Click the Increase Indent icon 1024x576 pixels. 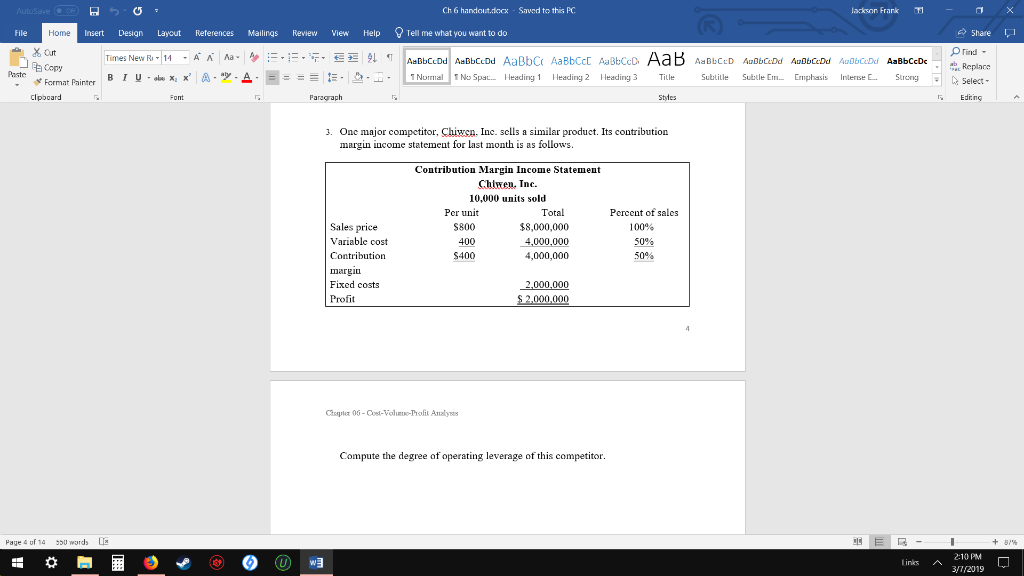(x=353, y=57)
